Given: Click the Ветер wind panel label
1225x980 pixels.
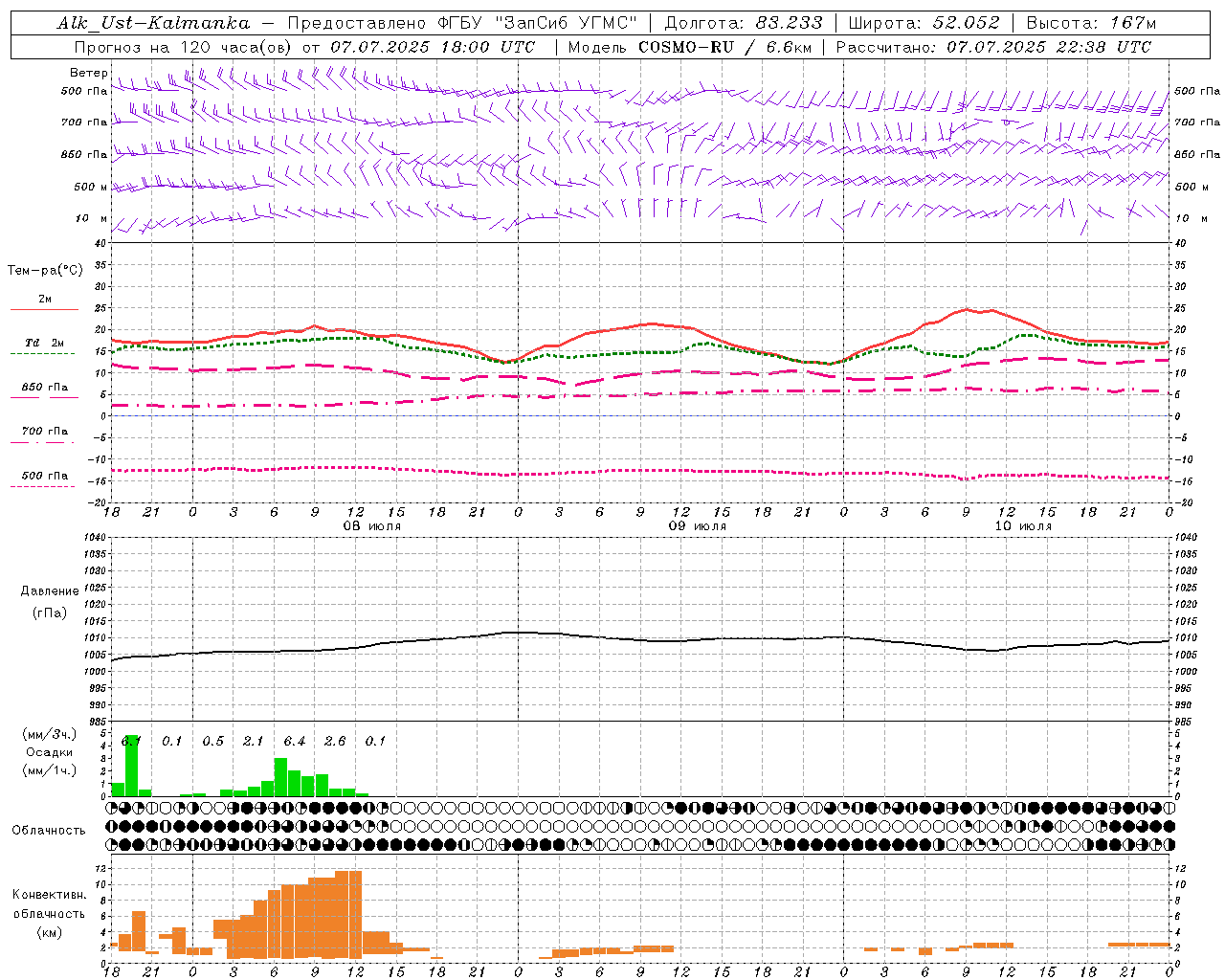Looking at the screenshot, I should pos(88,73).
